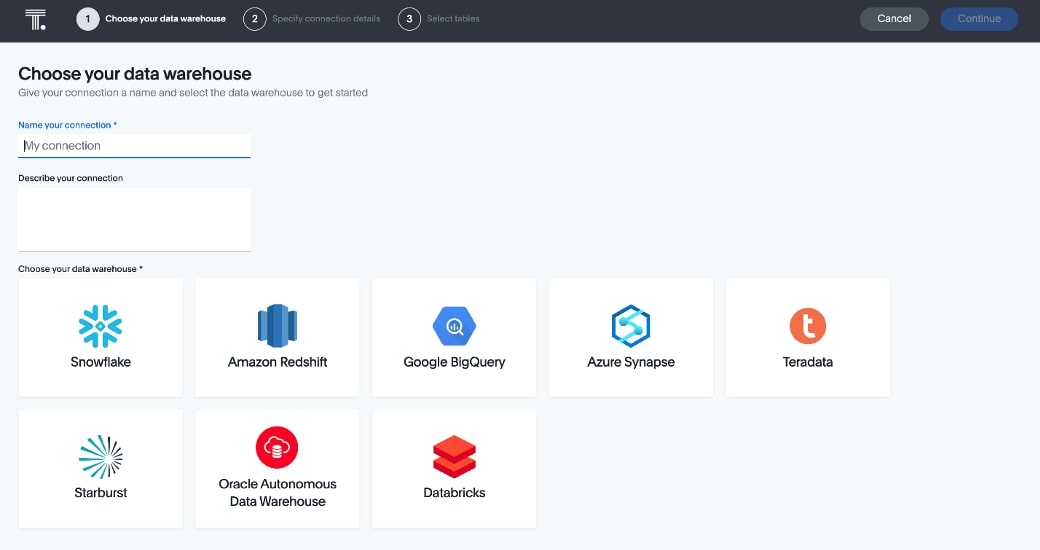Click the Databricks card label
Screen dimensions: 1040x550
454,493
